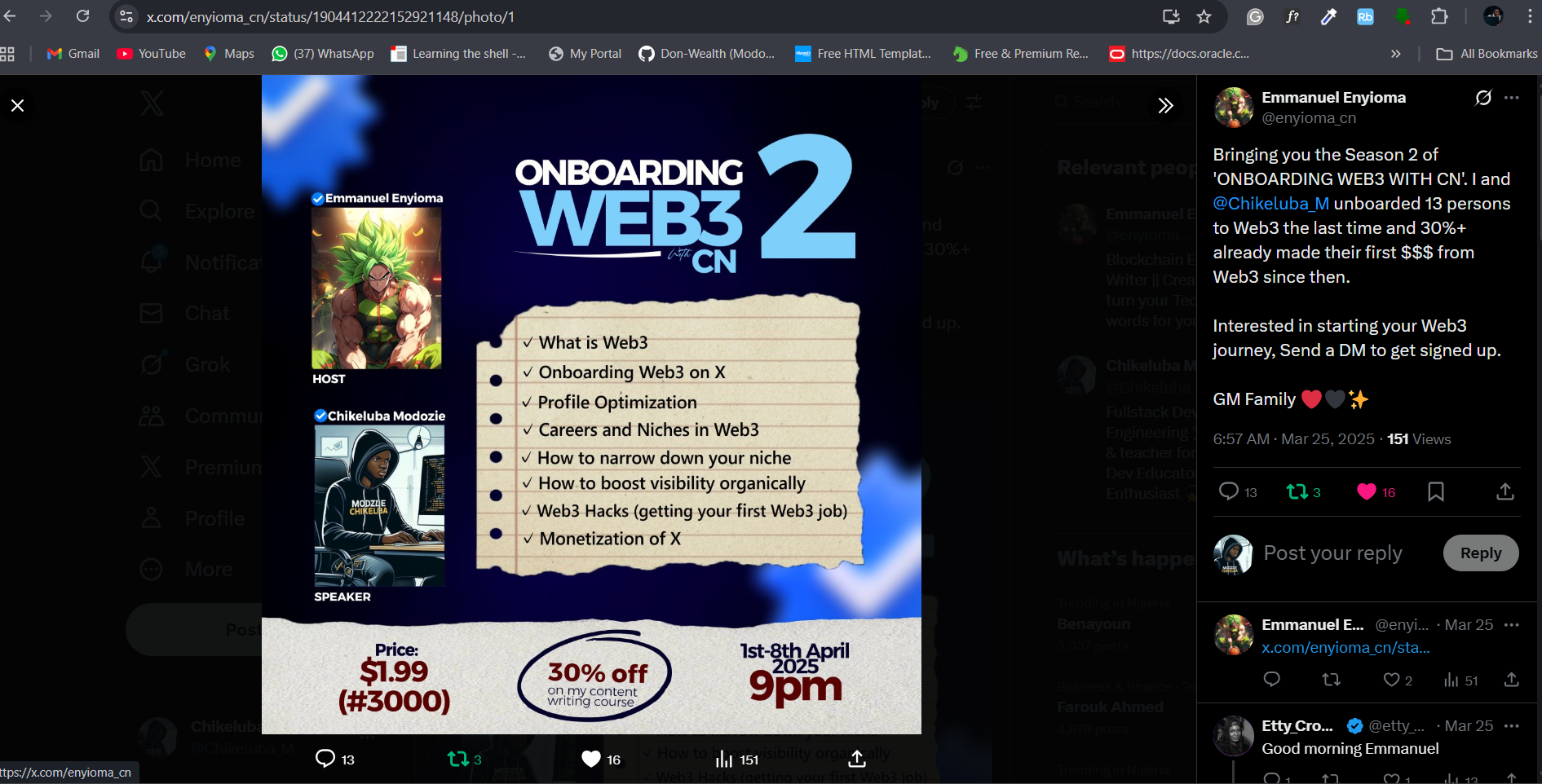The width and height of the screenshot is (1542, 784).
Task: Share the post in side panel
Action: [x=1505, y=491]
